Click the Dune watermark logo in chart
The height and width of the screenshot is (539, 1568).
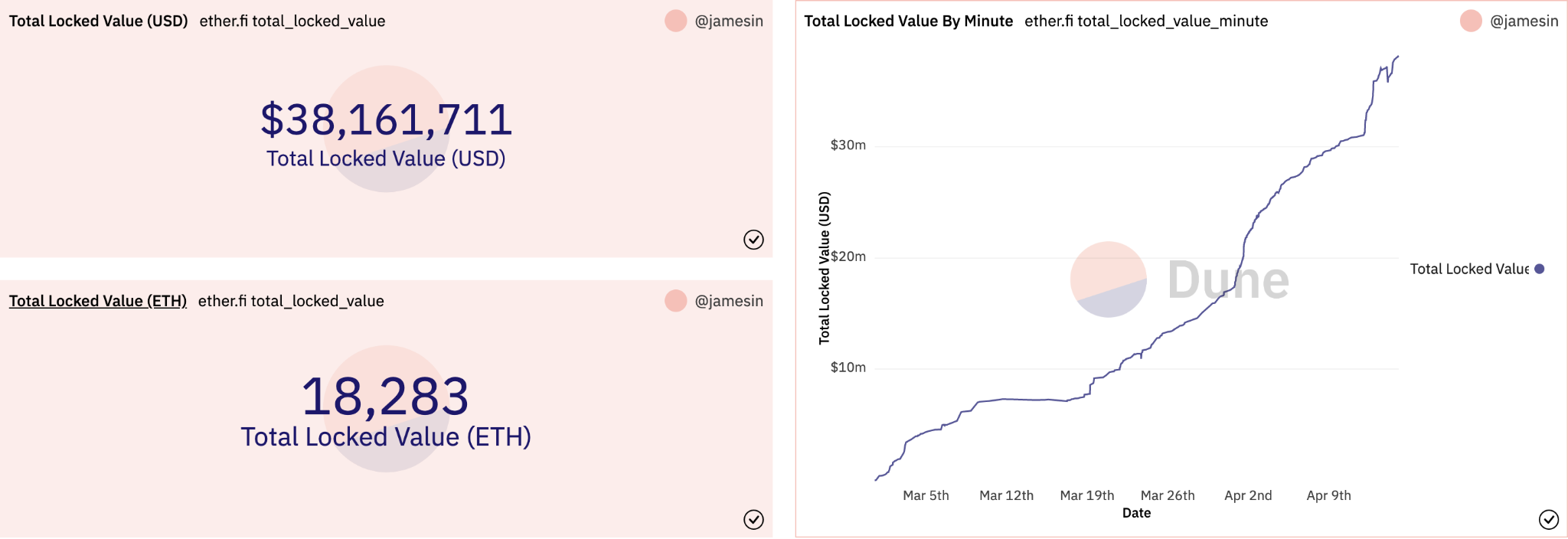(x=1180, y=279)
